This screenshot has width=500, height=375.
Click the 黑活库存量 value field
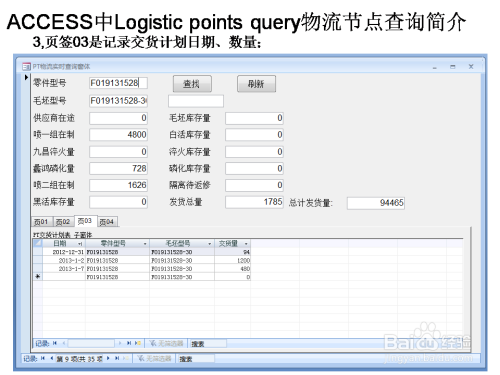pyautogui.click(x=118, y=202)
